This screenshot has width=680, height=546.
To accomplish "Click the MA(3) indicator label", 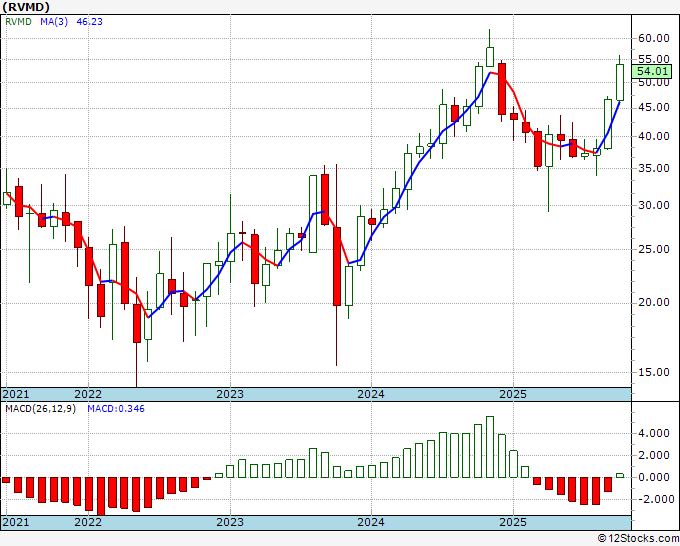I will click(x=54, y=22).
